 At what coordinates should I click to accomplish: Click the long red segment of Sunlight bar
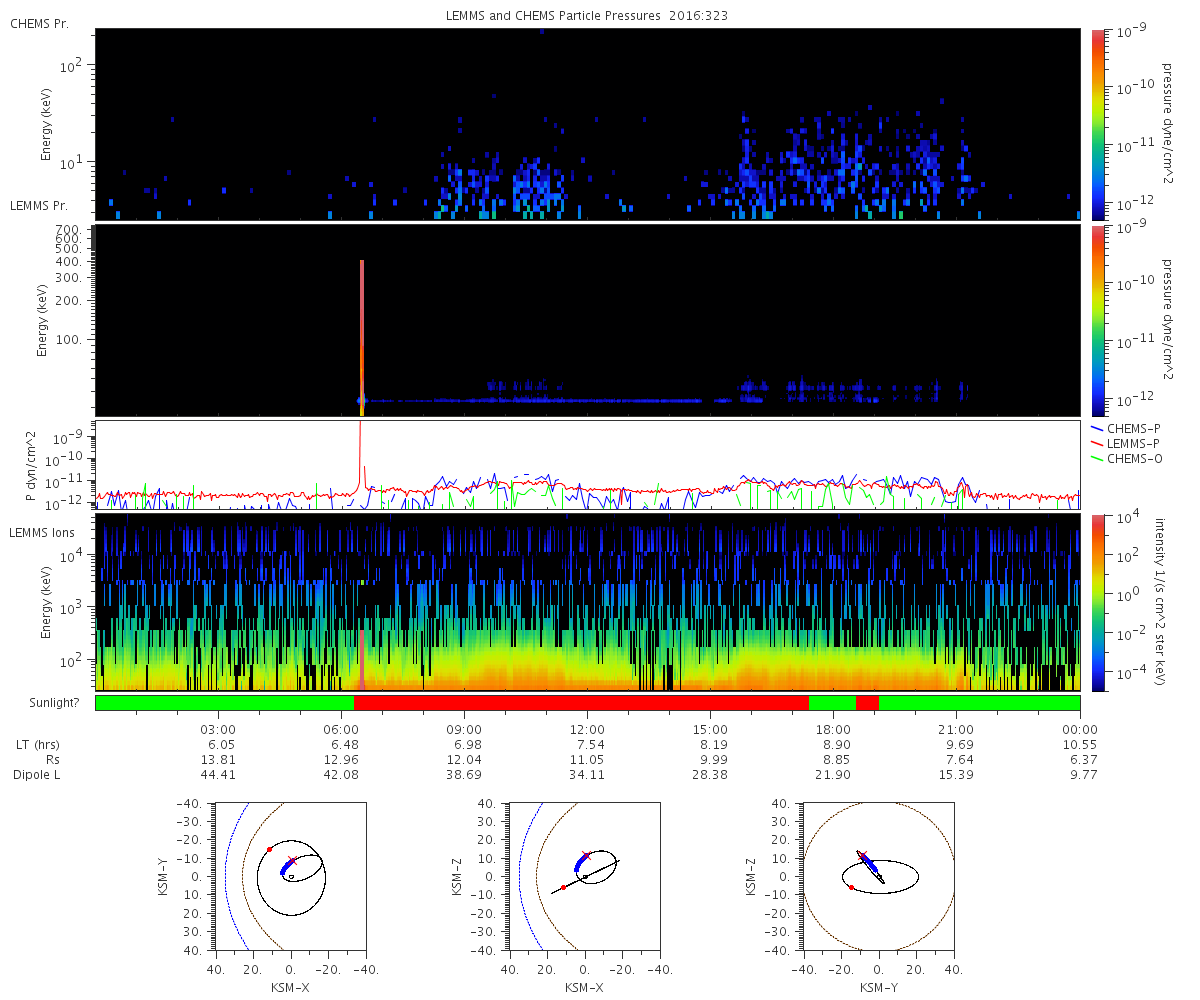581,703
